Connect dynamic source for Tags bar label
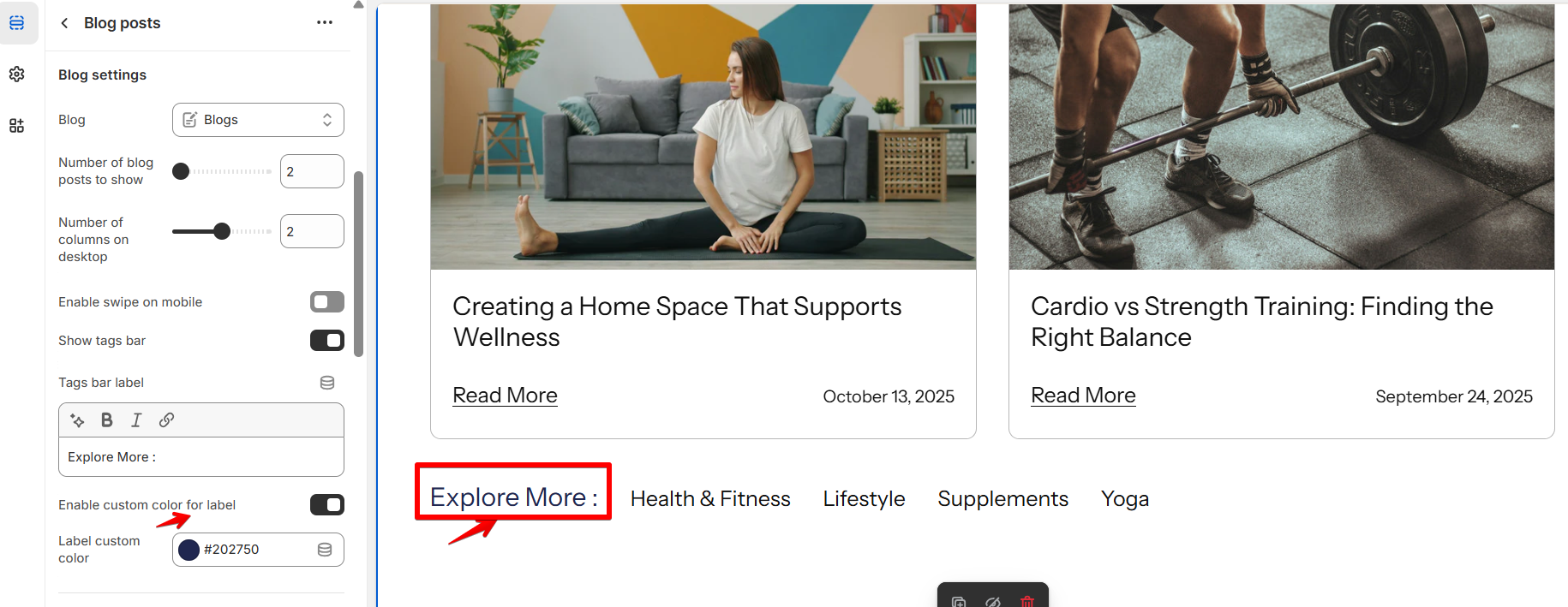Viewport: 1568px width, 607px height. 327,383
